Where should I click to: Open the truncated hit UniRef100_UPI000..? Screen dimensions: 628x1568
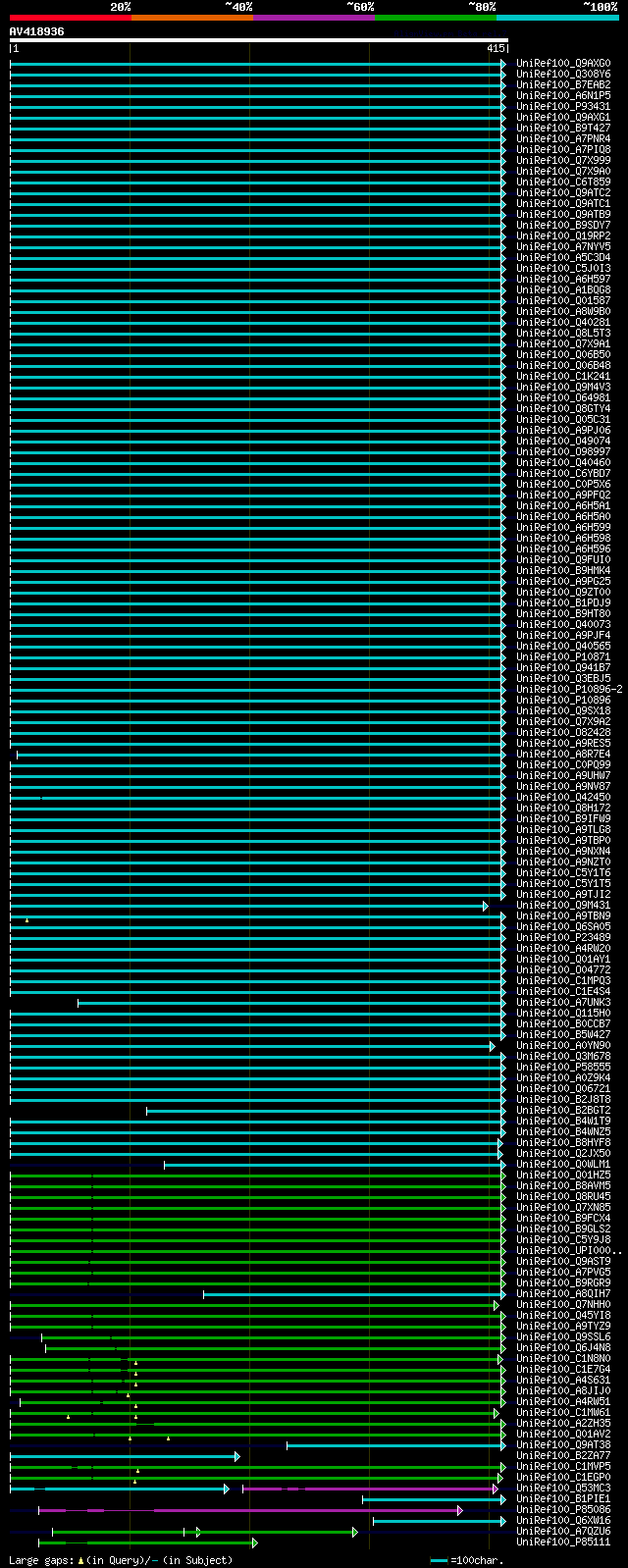[569, 1251]
